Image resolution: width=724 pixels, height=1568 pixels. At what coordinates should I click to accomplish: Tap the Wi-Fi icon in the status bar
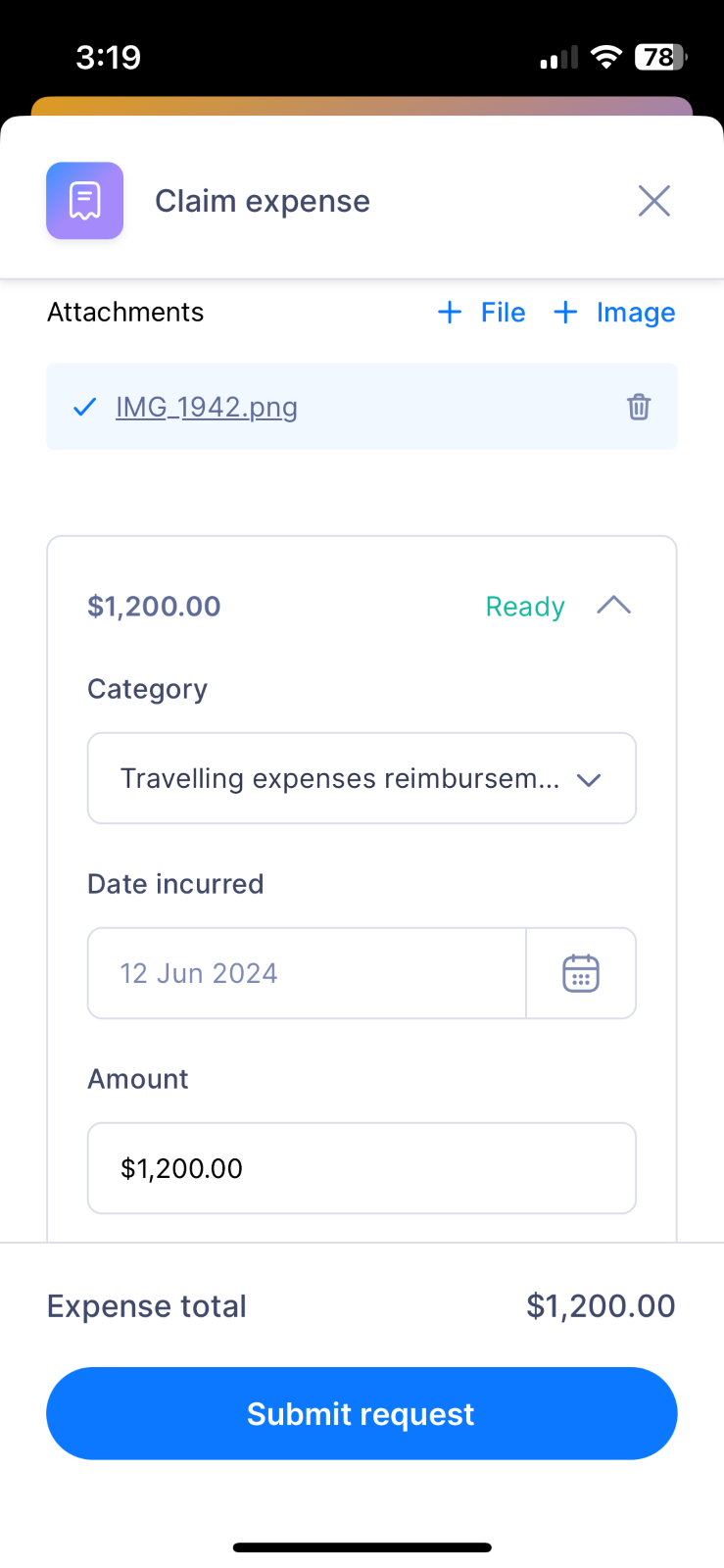(x=607, y=57)
